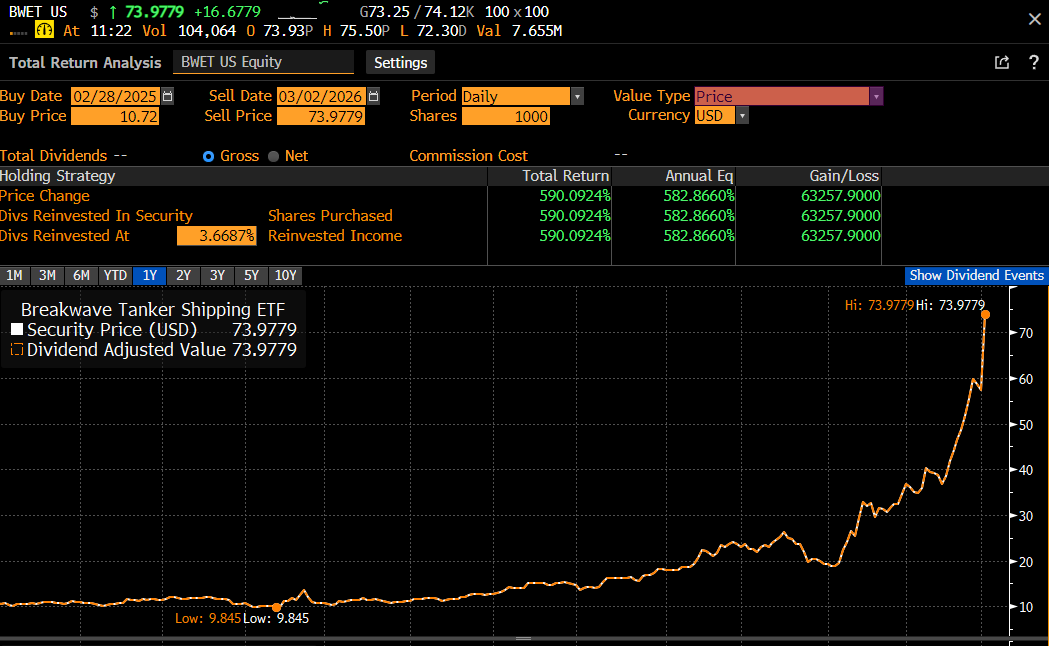
Task: Open the help question mark icon
Action: pyautogui.click(x=1033, y=62)
